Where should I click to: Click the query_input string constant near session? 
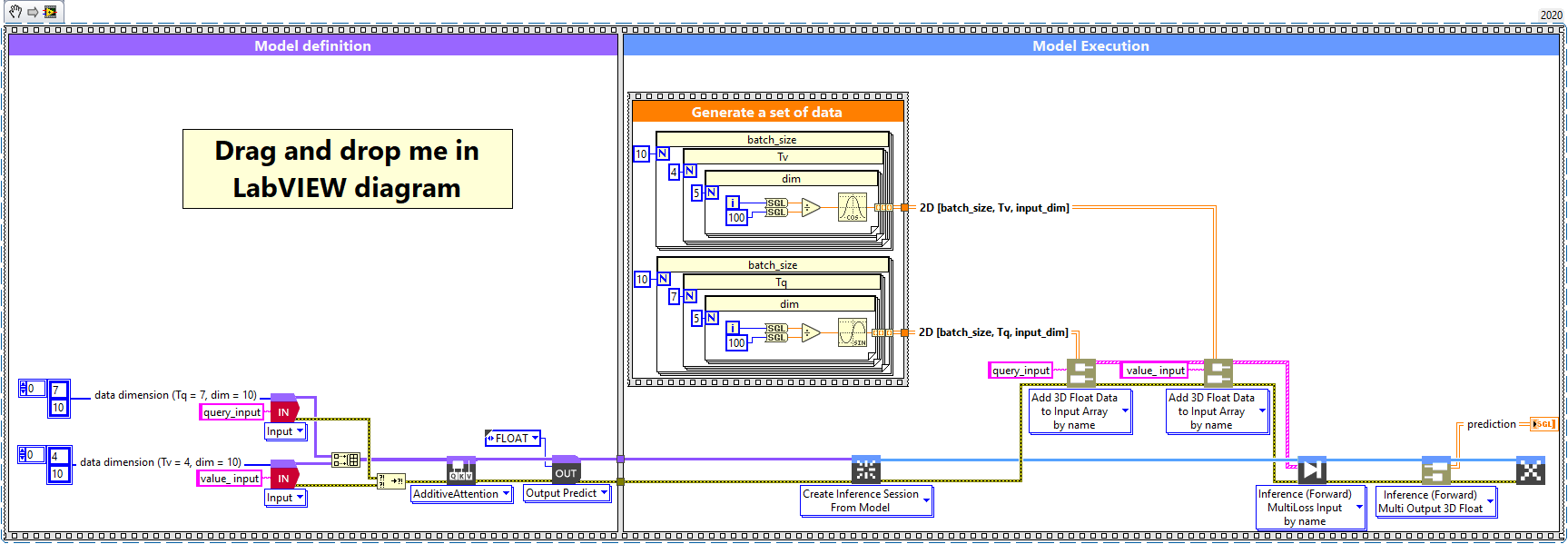tap(1021, 371)
